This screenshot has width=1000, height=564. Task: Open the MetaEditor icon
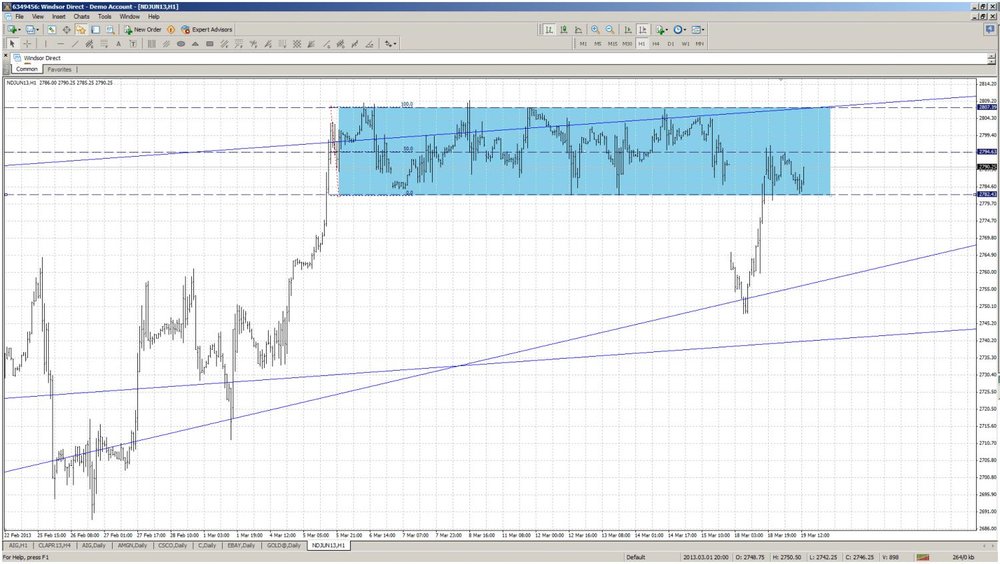(x=171, y=29)
